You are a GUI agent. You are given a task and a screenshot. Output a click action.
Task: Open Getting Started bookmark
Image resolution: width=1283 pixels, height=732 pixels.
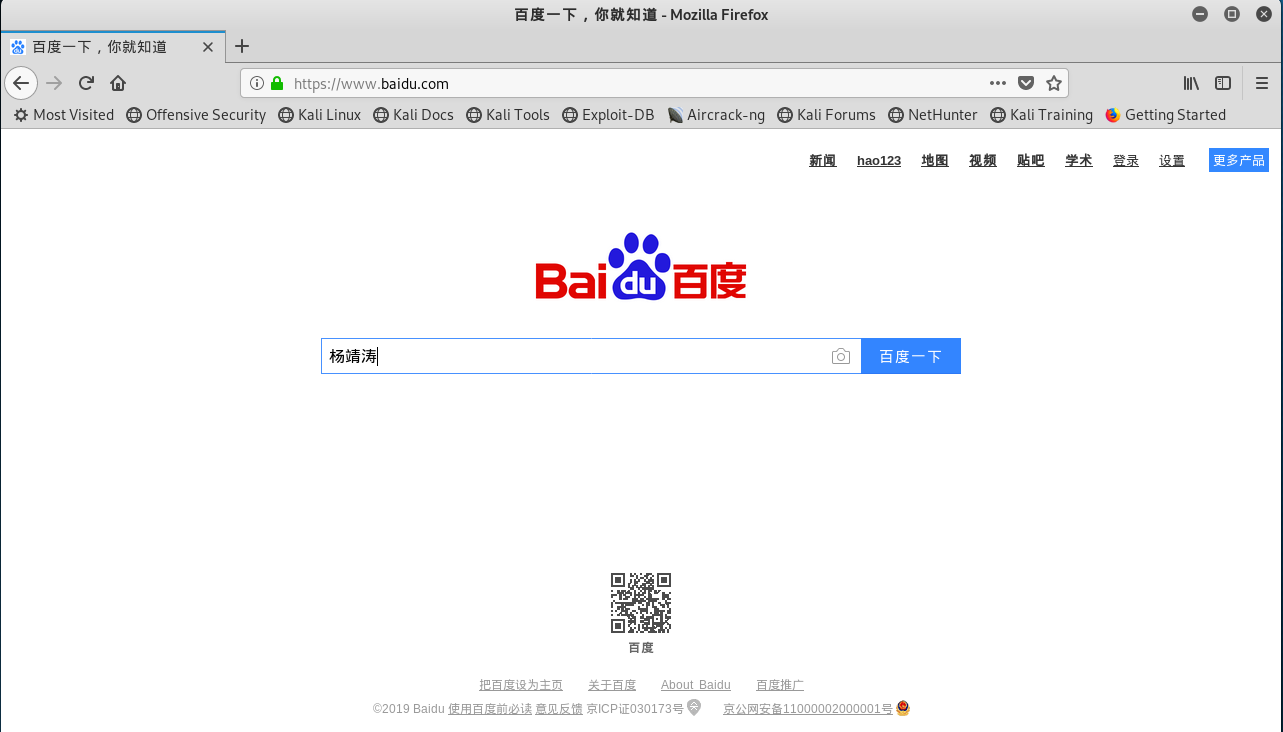click(x=1165, y=115)
